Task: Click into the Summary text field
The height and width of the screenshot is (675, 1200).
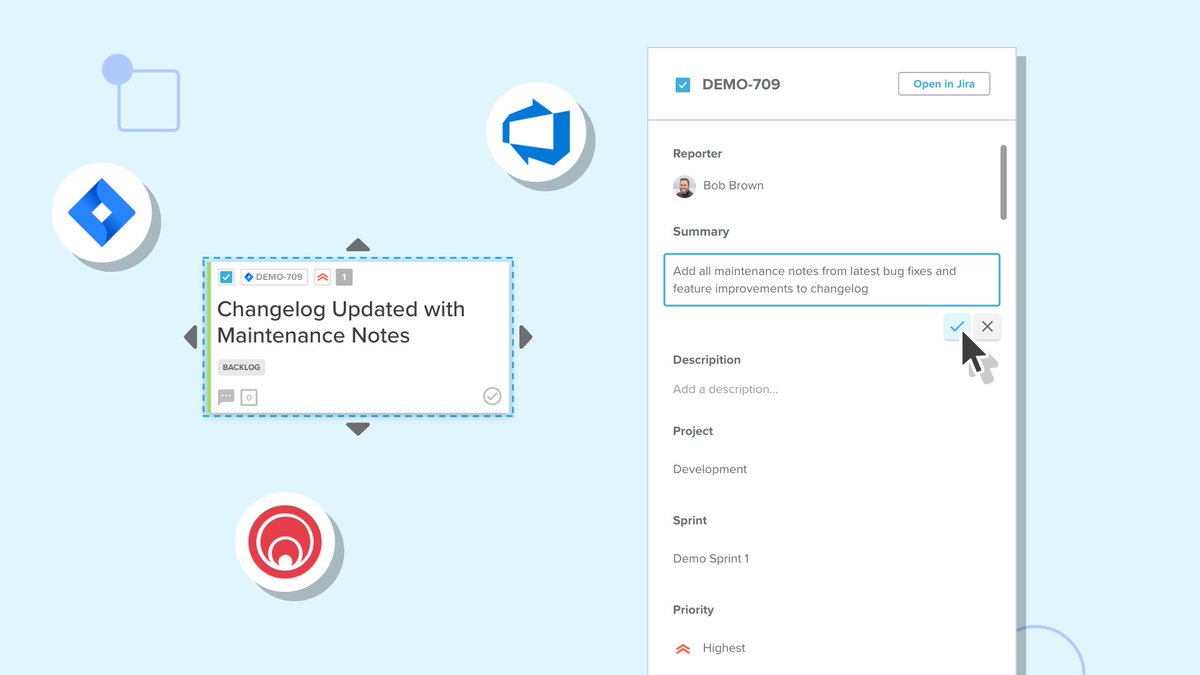Action: (832, 280)
